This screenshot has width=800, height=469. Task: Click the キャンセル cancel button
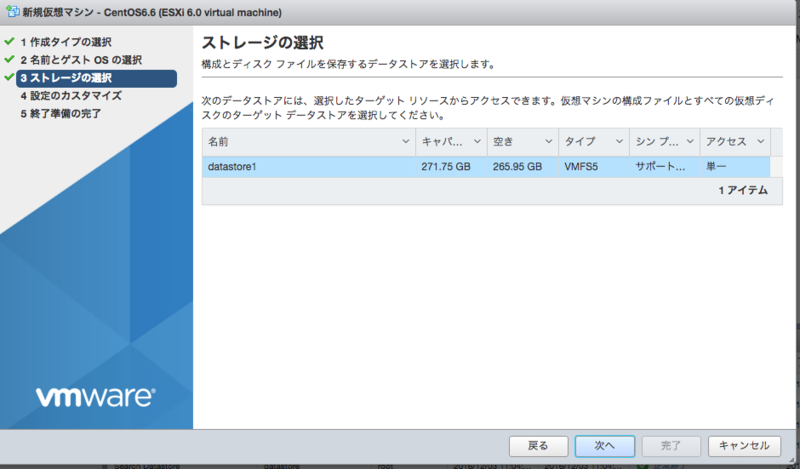tap(744, 446)
